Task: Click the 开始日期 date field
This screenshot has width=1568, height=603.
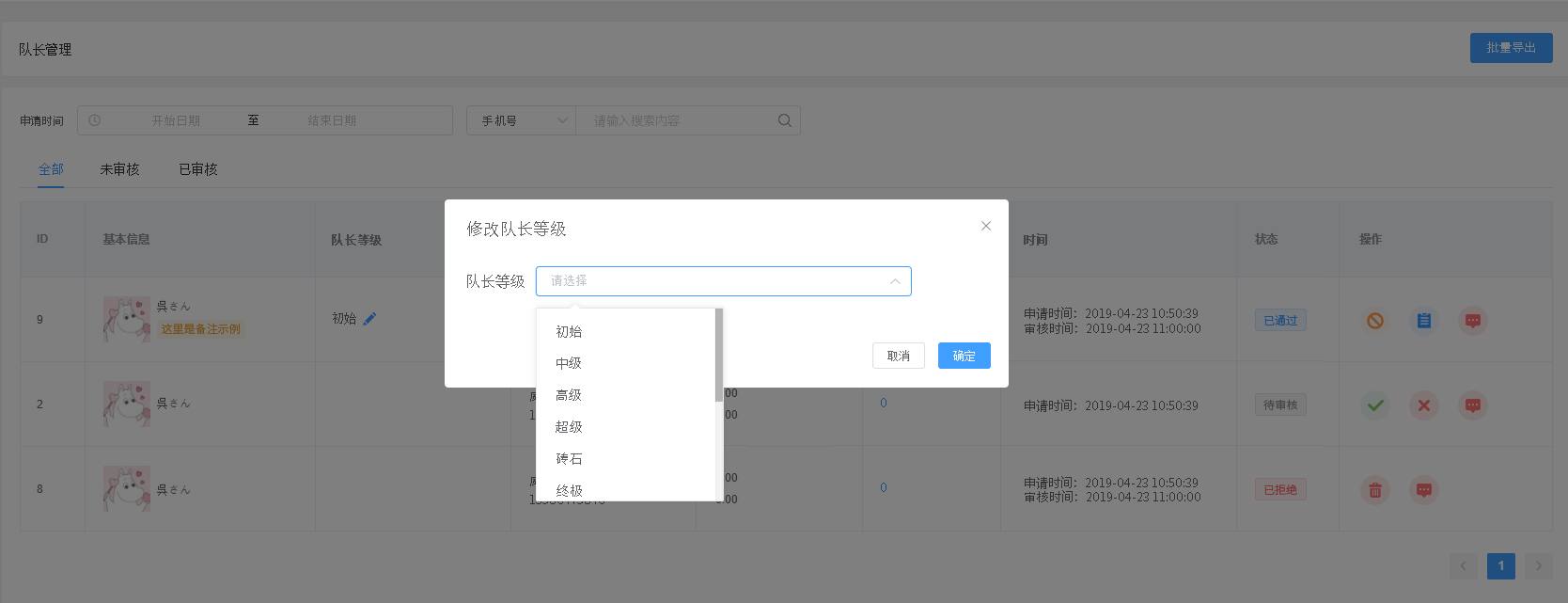Action: click(x=176, y=120)
